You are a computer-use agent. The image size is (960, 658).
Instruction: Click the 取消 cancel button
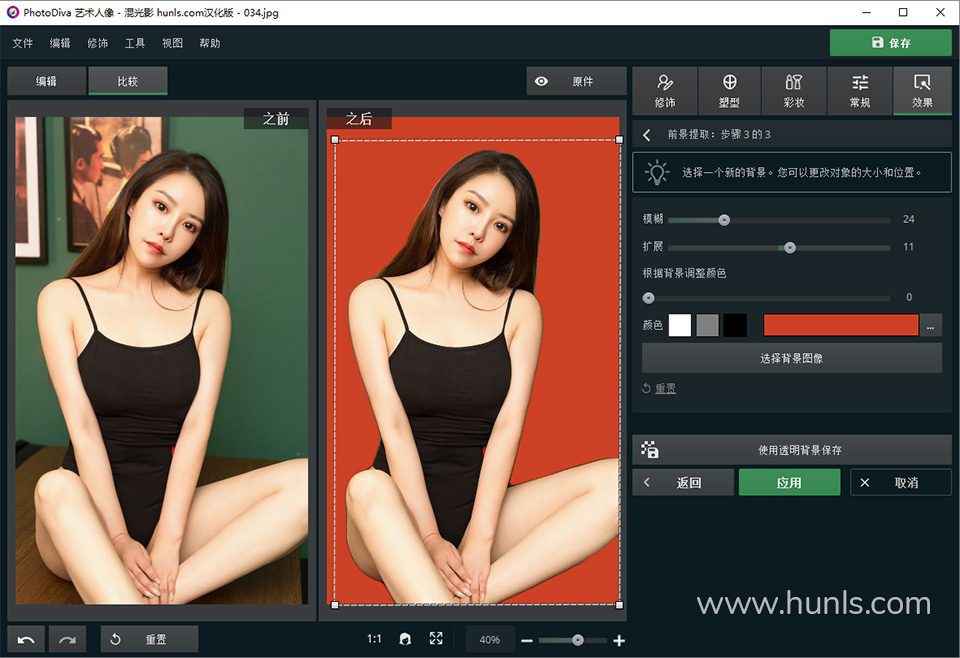[901, 483]
